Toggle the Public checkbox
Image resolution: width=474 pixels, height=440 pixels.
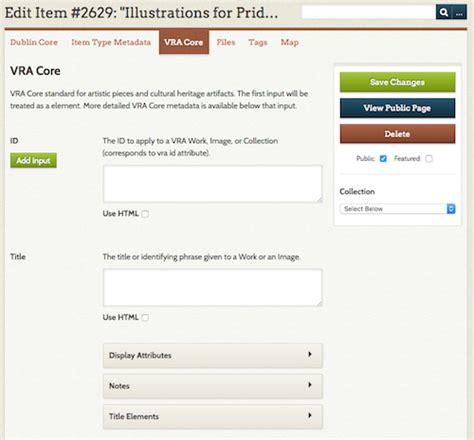pos(383,159)
